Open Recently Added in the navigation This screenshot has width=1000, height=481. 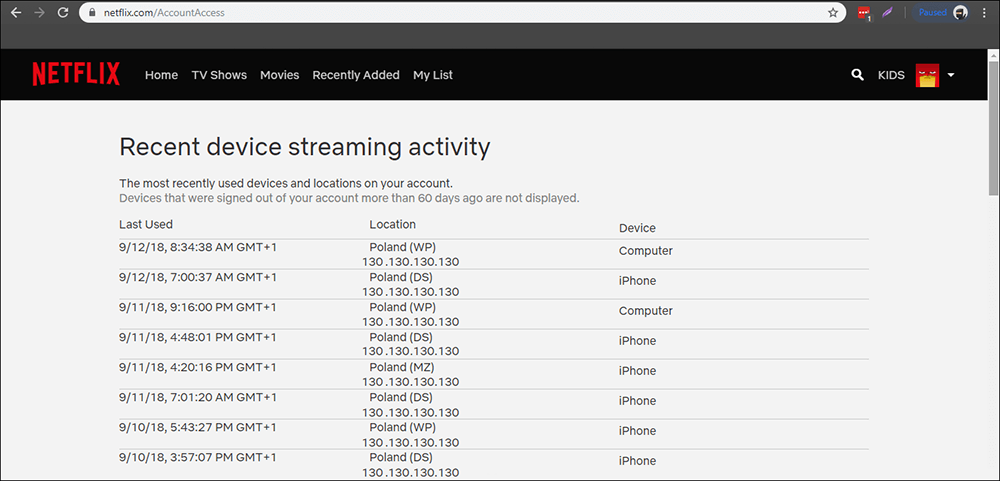[356, 75]
